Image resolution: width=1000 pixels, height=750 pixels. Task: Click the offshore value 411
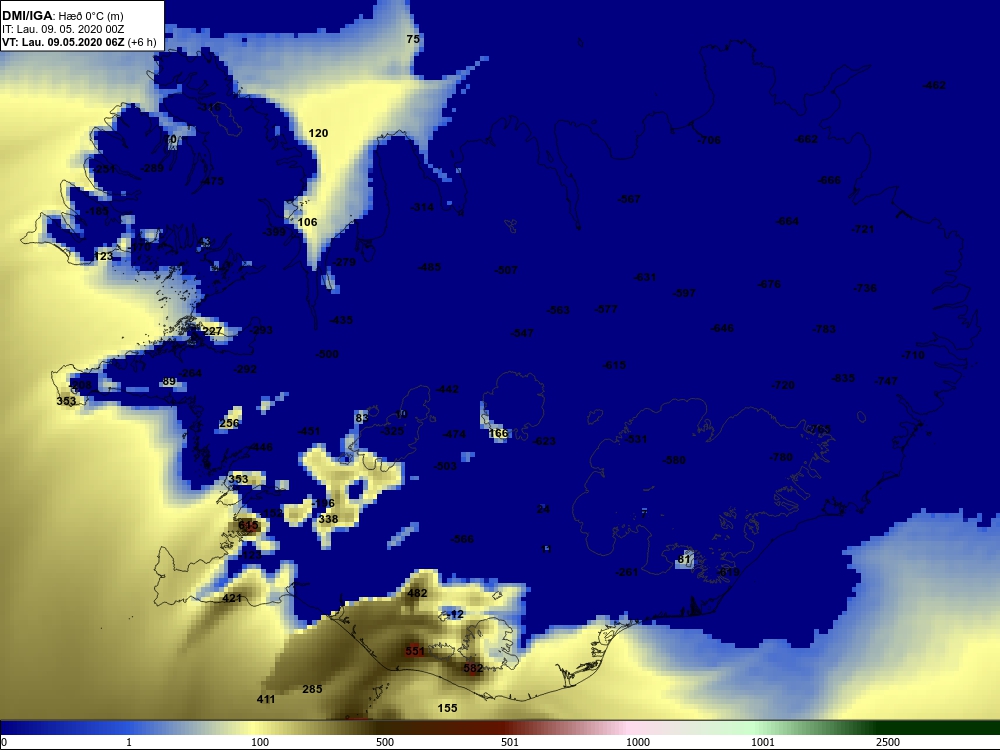point(266,699)
